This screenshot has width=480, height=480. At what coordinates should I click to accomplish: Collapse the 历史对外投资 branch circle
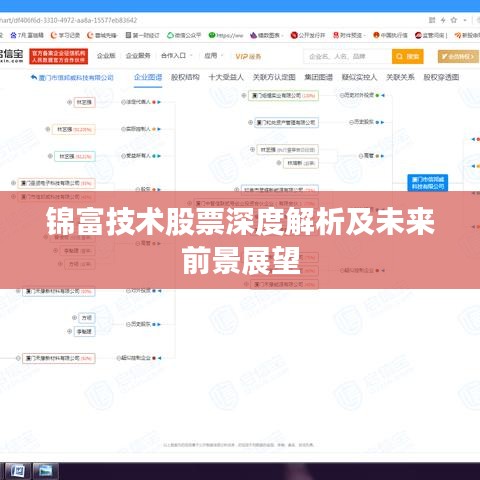pyautogui.click(x=342, y=95)
